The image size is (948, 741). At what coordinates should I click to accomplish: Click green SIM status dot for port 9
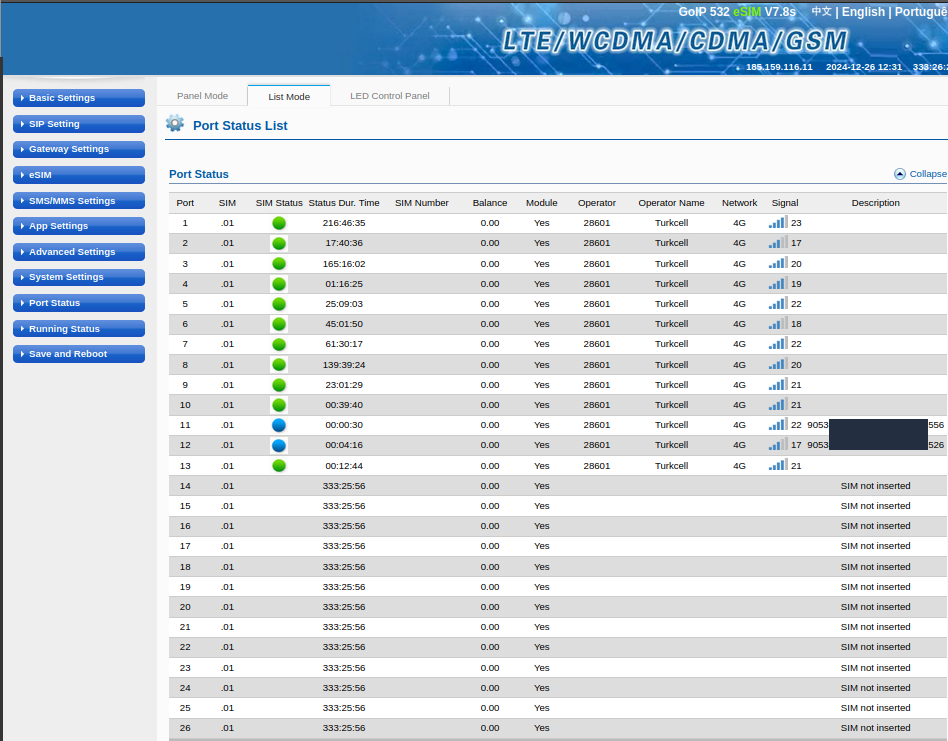point(279,385)
